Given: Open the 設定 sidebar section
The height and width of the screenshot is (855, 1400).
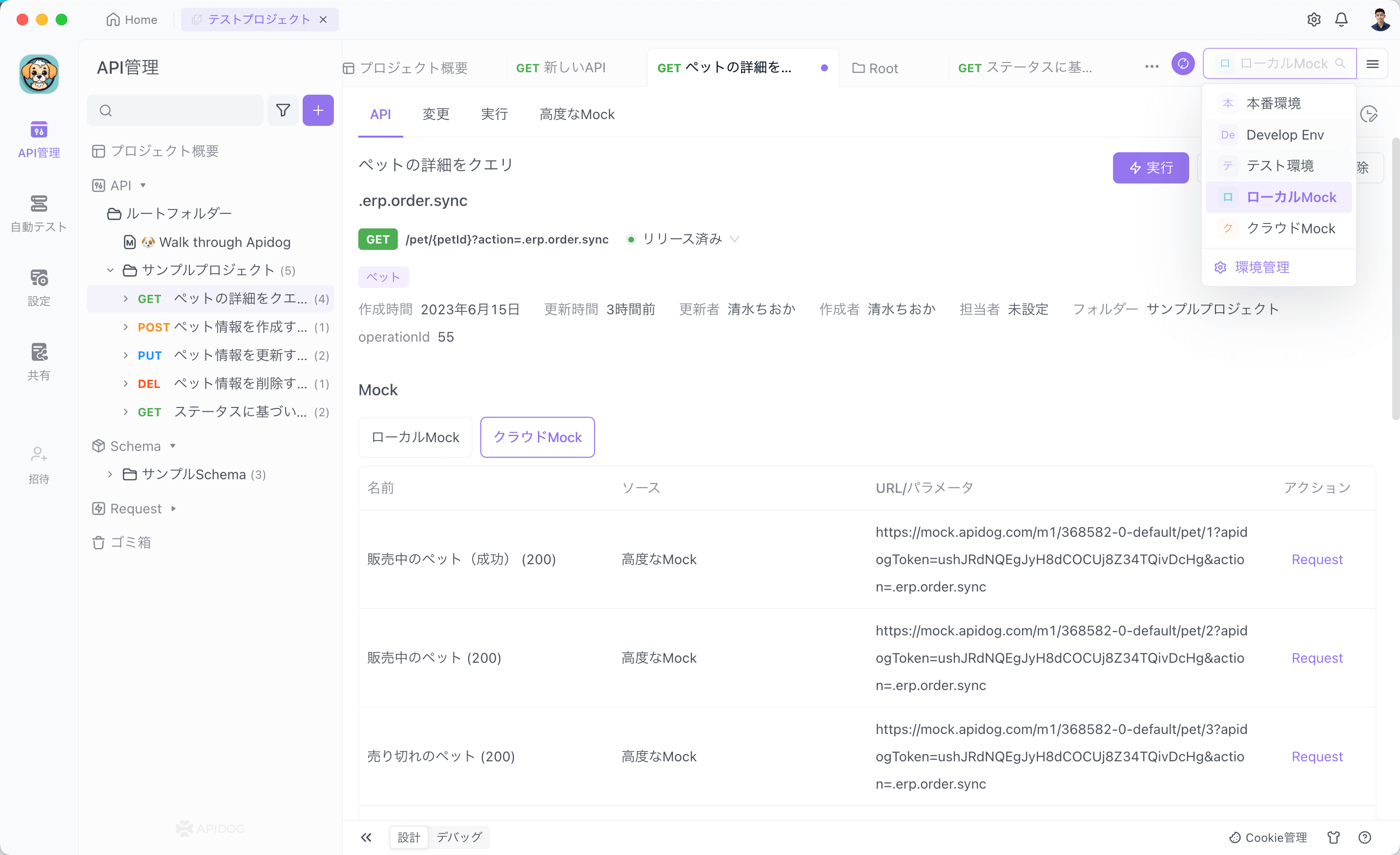Looking at the screenshot, I should (x=39, y=287).
